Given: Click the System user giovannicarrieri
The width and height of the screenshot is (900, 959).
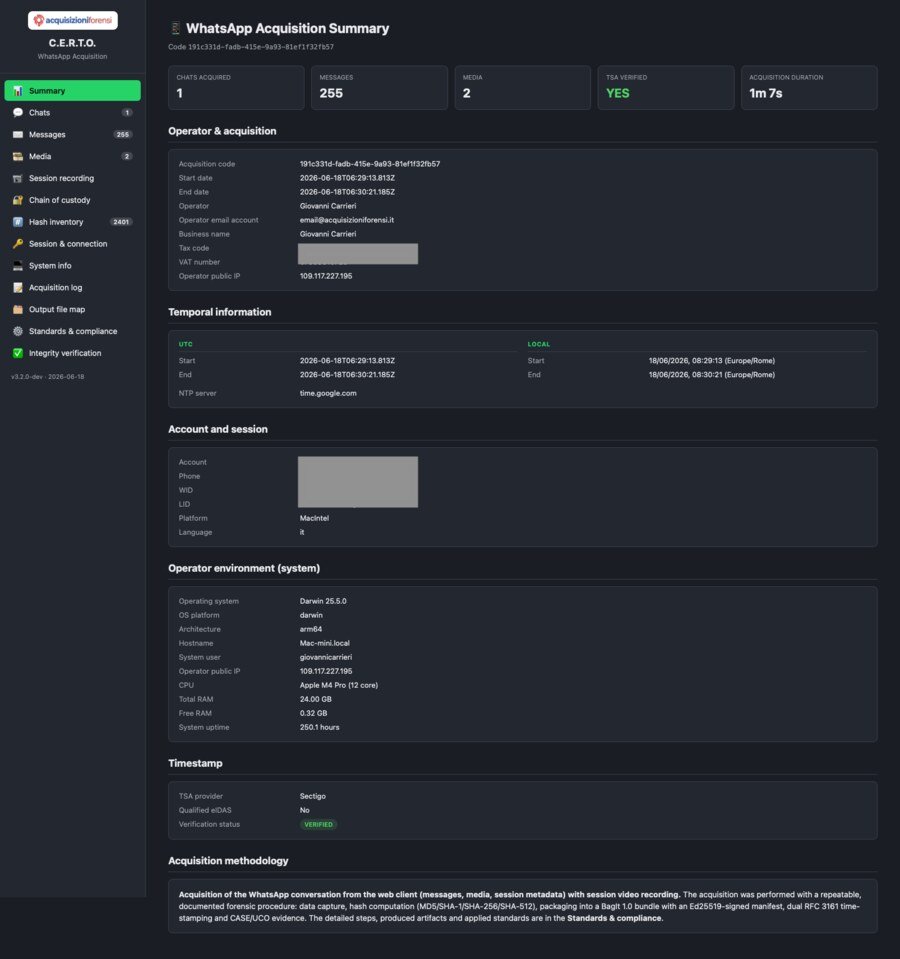Looking at the screenshot, I should [326, 657].
